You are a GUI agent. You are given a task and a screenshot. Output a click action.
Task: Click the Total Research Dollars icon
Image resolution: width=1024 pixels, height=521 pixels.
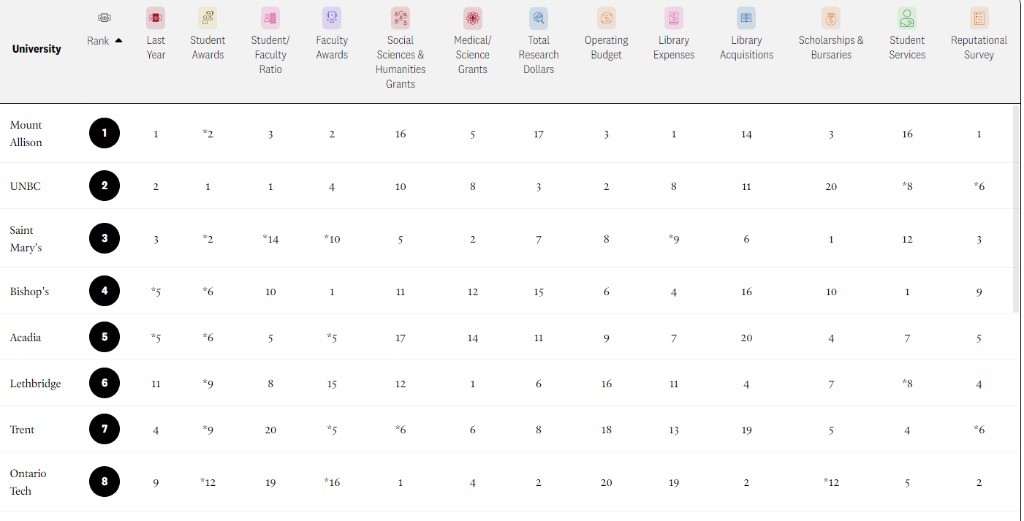click(539, 18)
